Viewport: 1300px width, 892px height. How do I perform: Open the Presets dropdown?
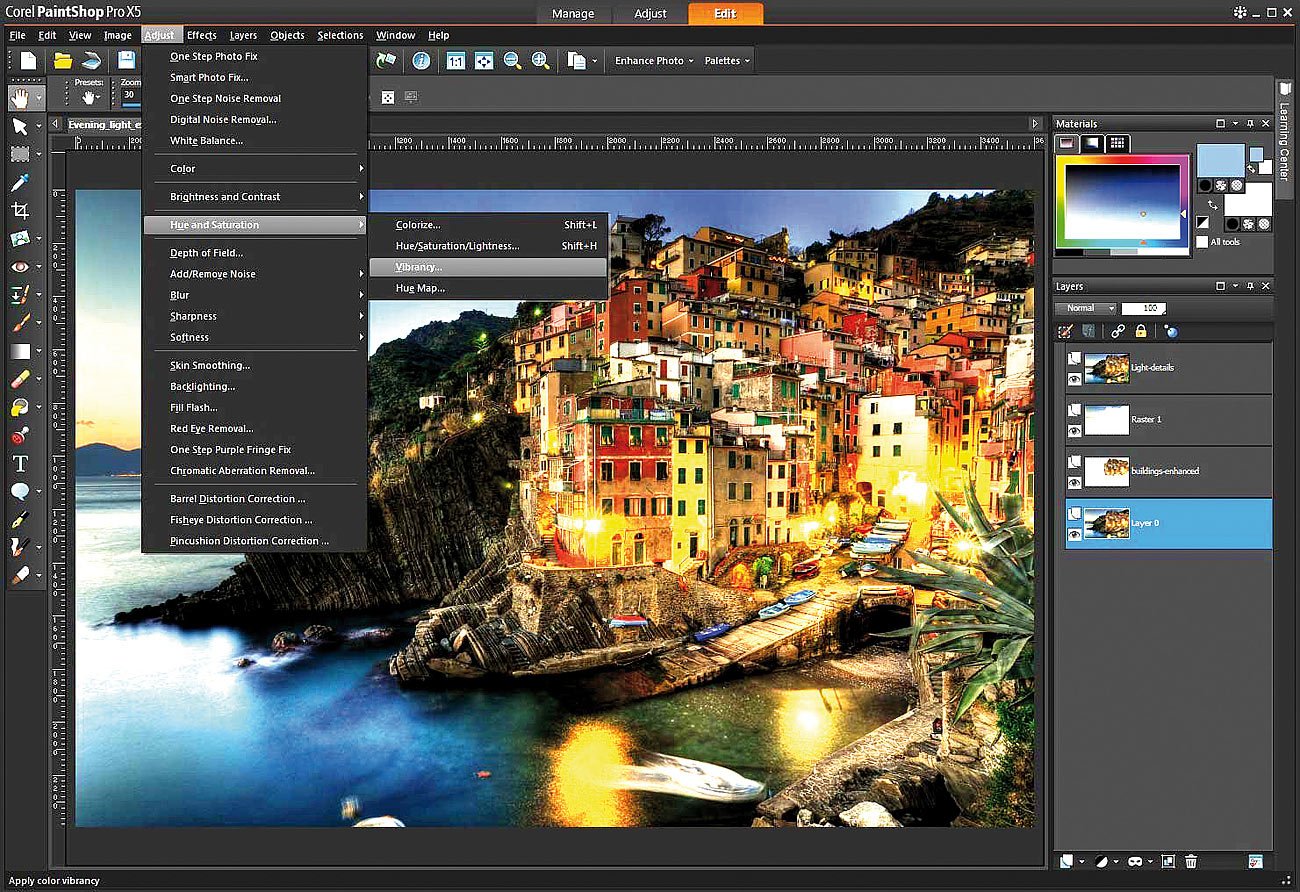click(x=89, y=97)
